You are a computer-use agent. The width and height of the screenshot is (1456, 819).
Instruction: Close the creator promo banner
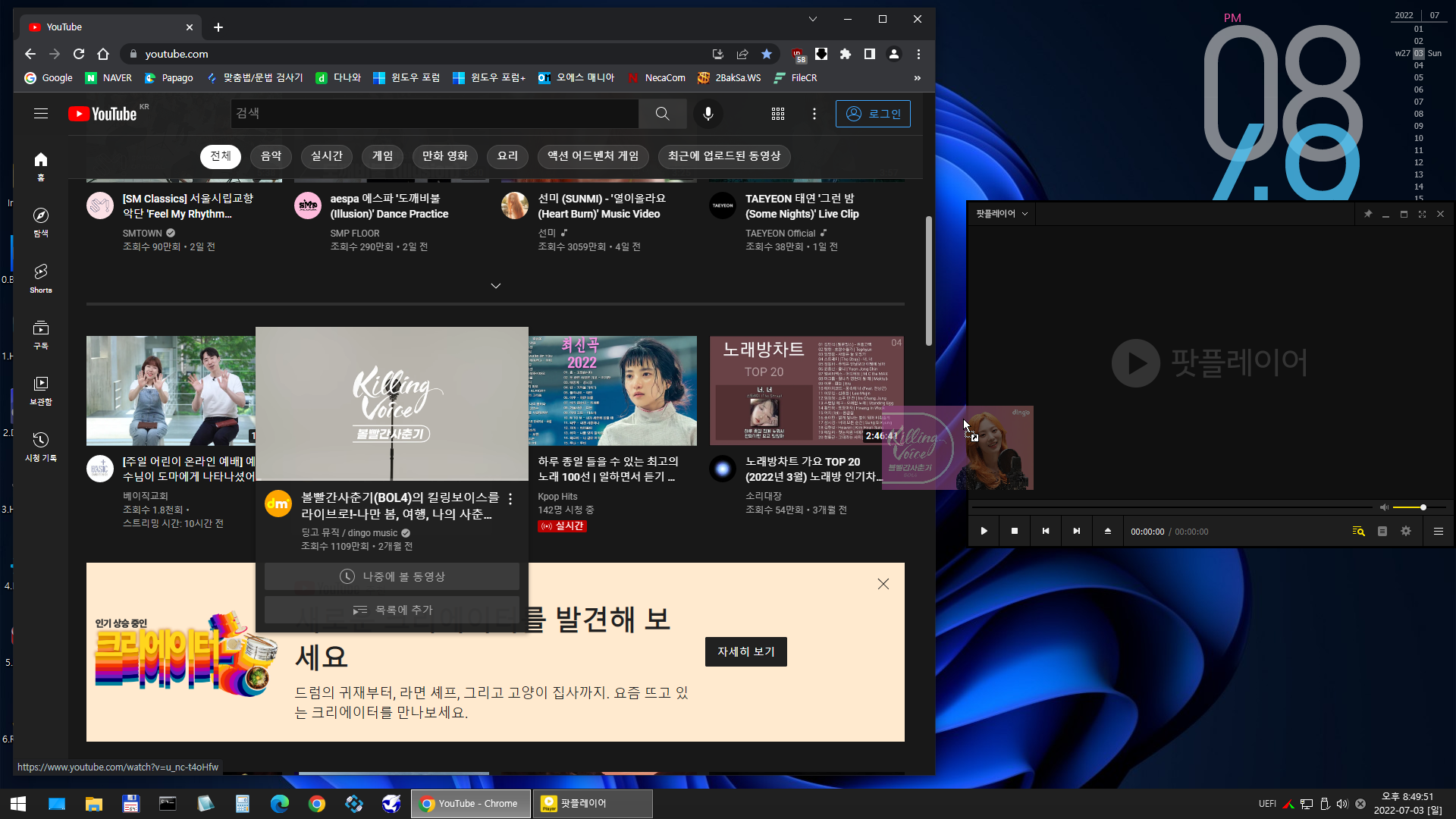883,584
